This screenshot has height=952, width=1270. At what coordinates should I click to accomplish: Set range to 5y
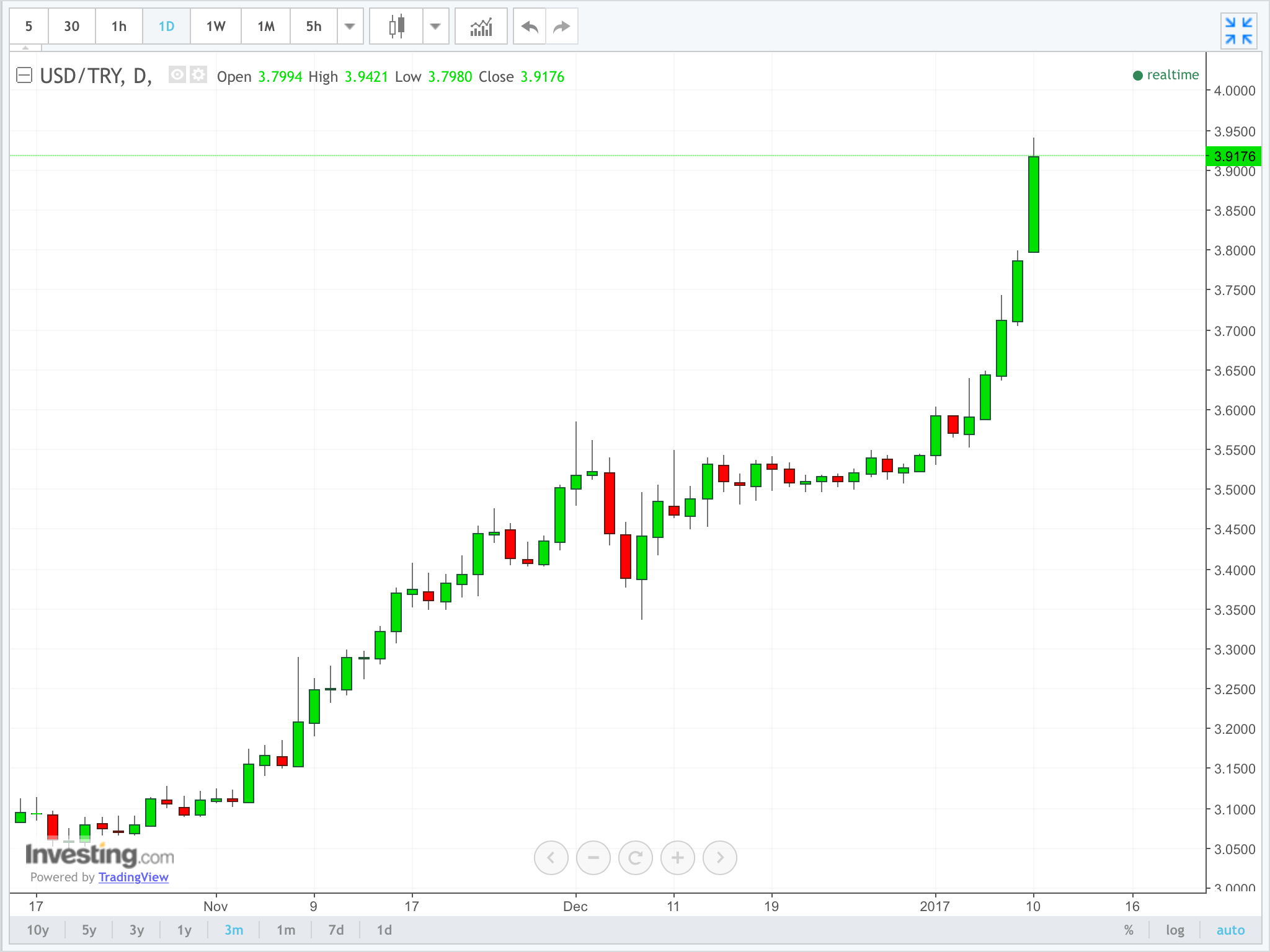pos(89,930)
